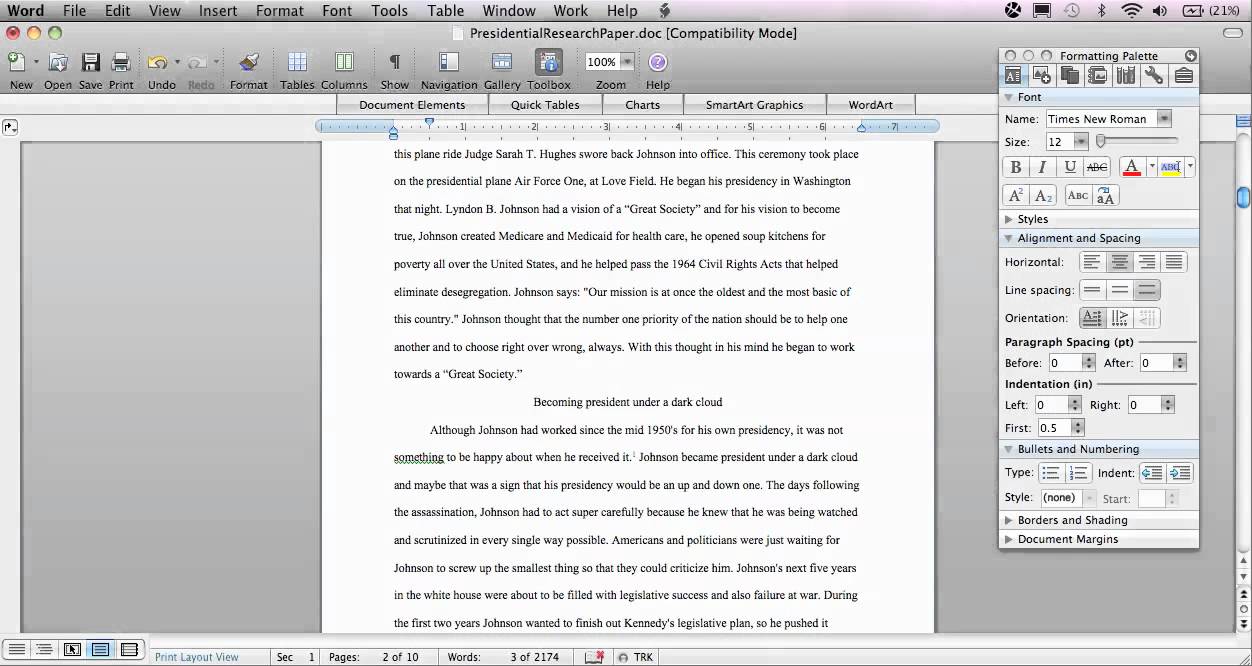This screenshot has width=1252, height=666.
Task: Open the Compatibility Report wrench icon
Action: [1154, 75]
